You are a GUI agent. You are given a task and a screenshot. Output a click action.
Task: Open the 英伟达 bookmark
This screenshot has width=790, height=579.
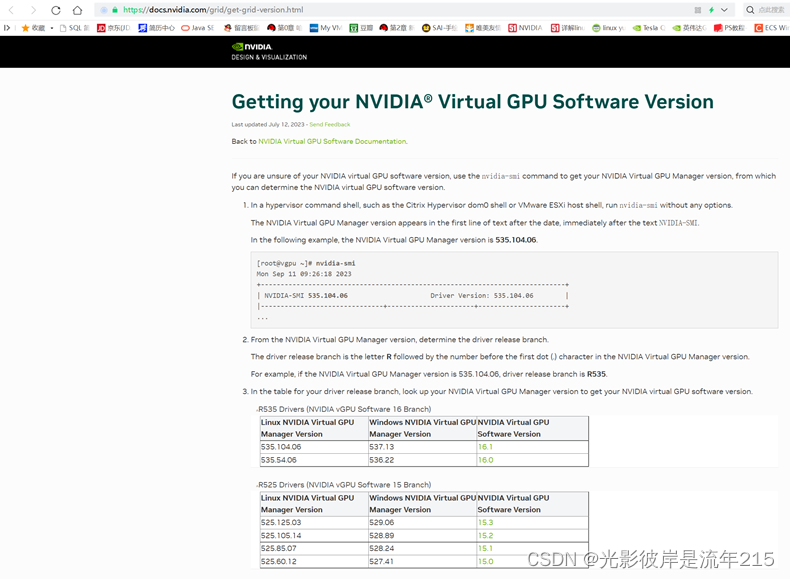click(689, 28)
